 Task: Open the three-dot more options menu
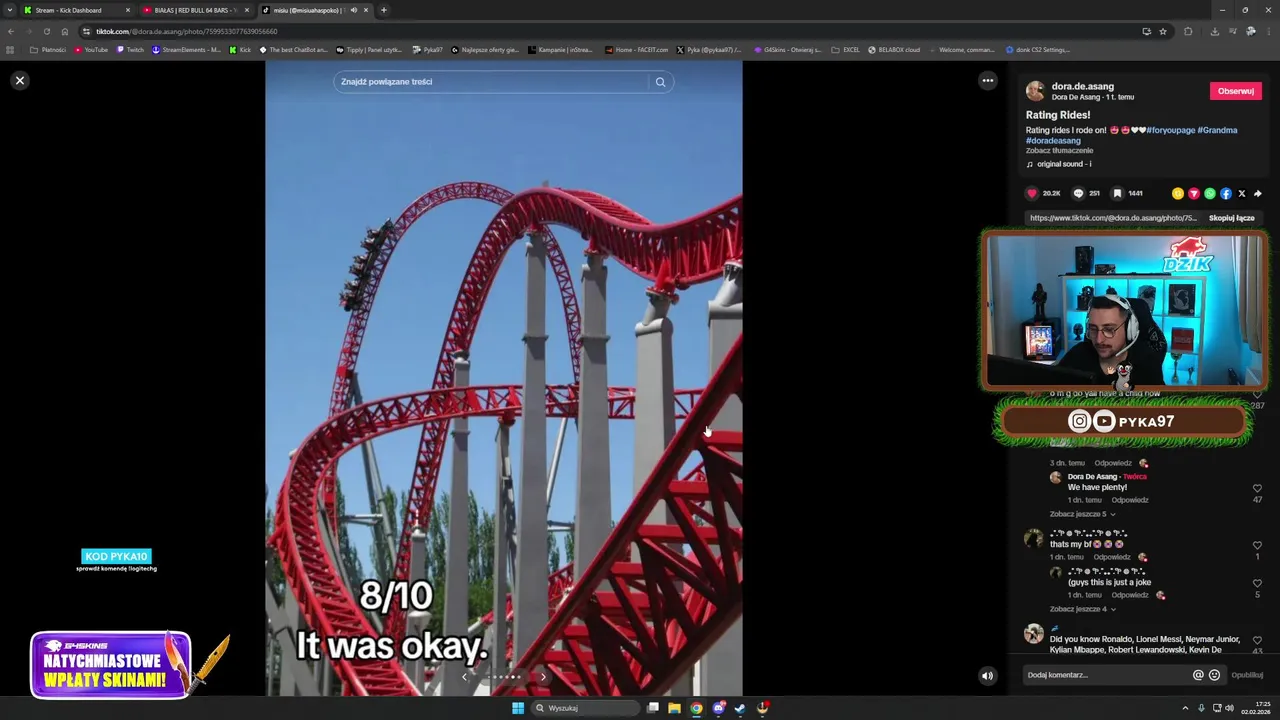tap(987, 80)
